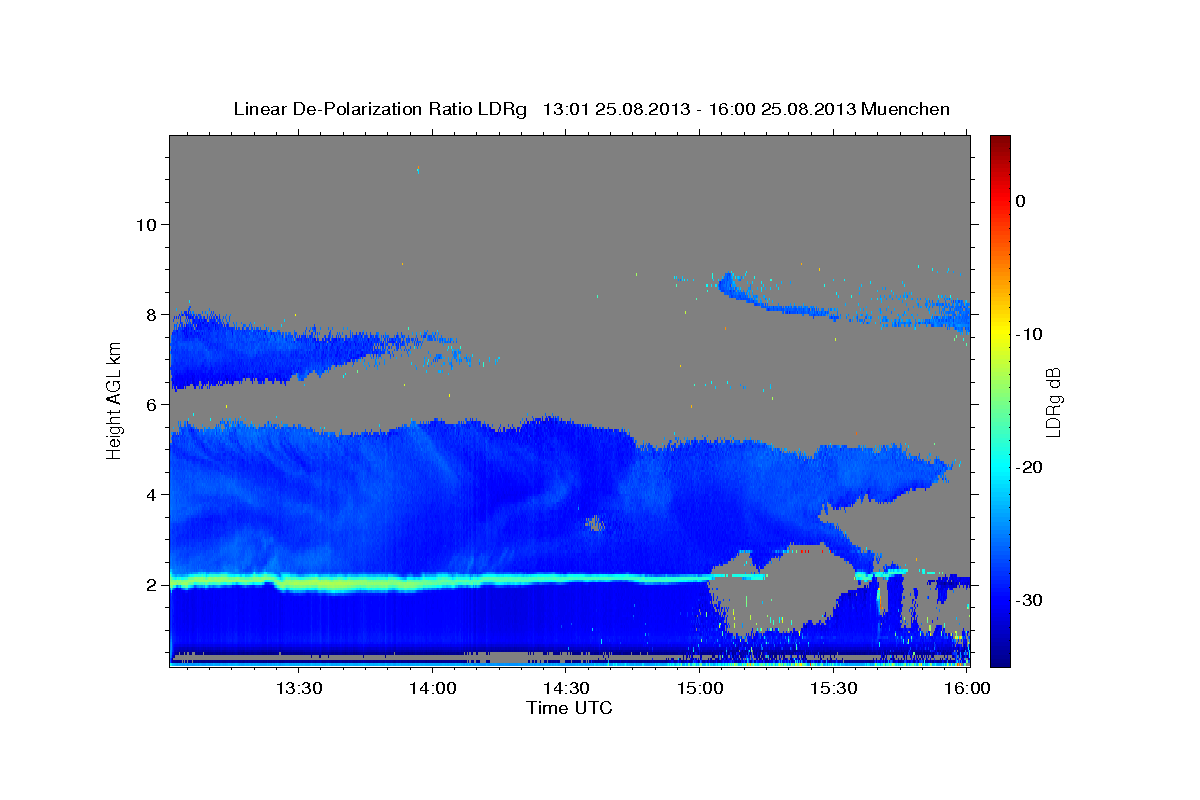Click the '14:30' time axis label
The image size is (1200, 800).
[x=566, y=688]
